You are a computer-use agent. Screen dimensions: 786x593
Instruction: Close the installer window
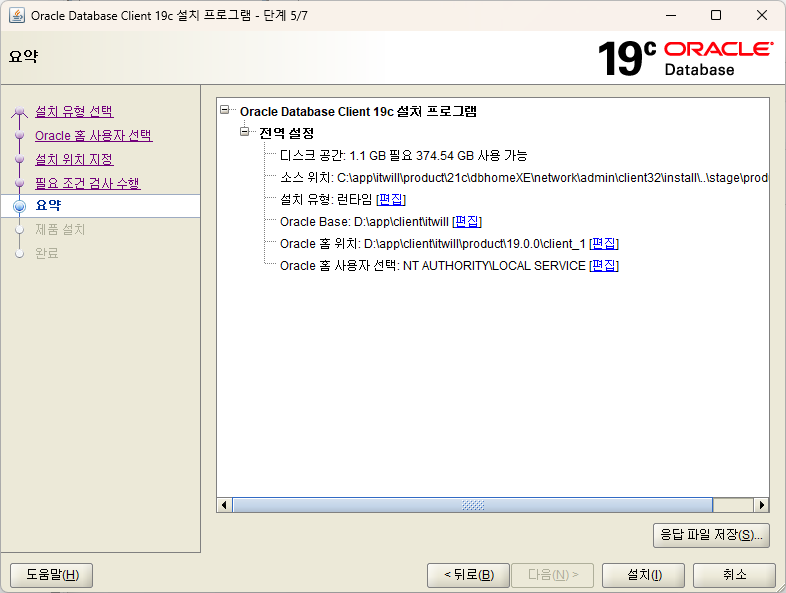(x=762, y=16)
